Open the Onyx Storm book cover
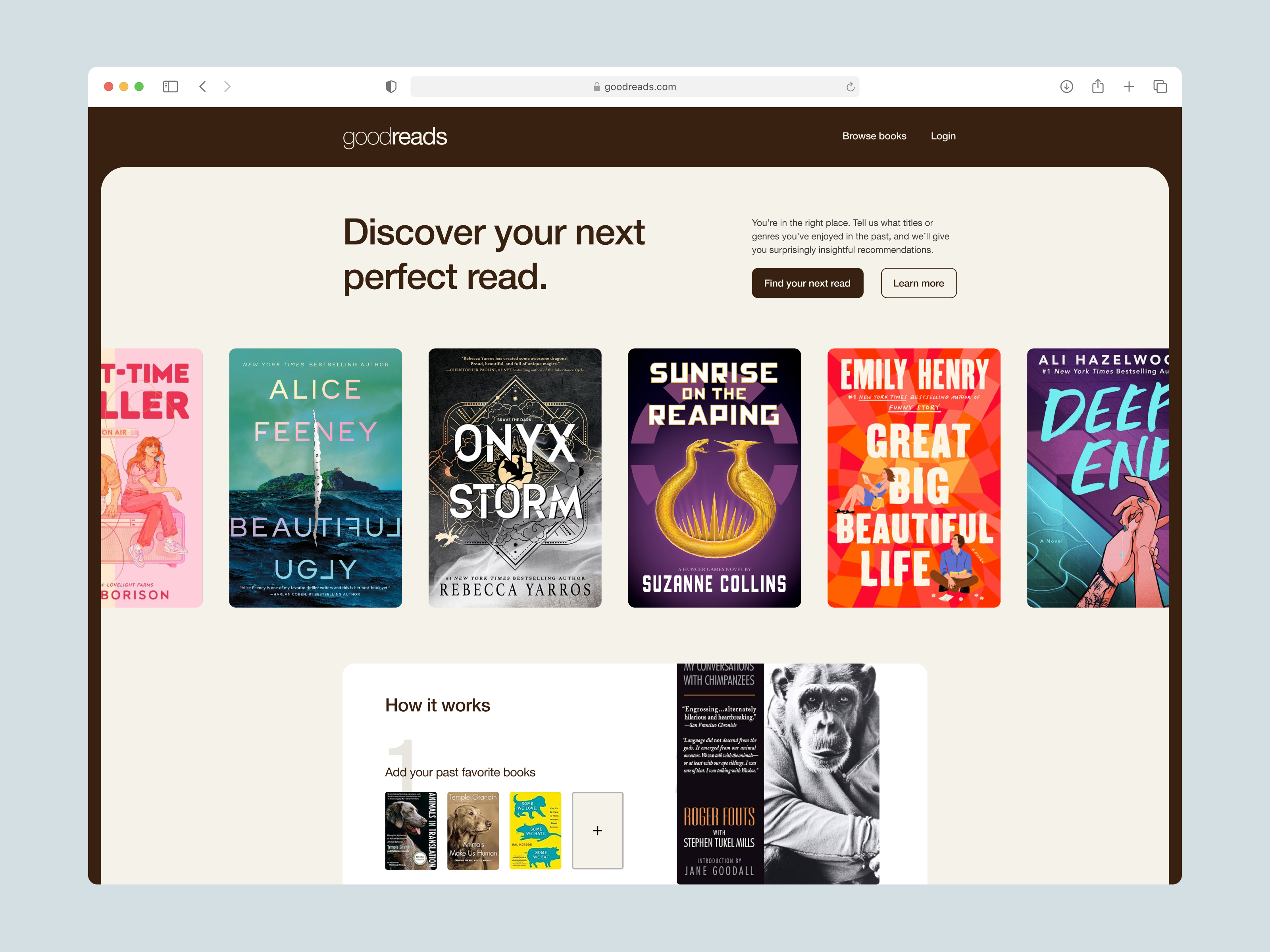The image size is (1270, 952). [514, 478]
